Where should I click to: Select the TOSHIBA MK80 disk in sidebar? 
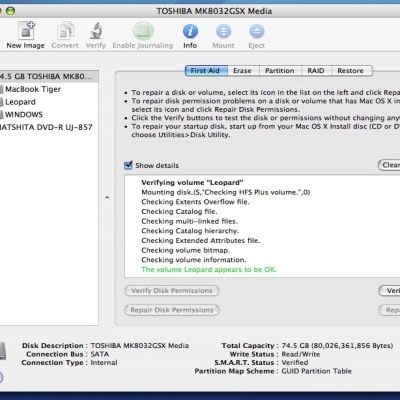[x=49, y=77]
